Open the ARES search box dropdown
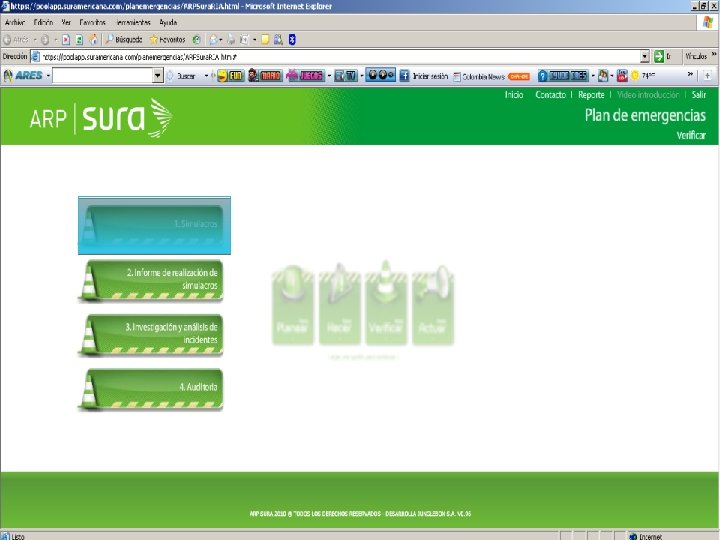Viewport: 720px width, 540px height. (158, 76)
